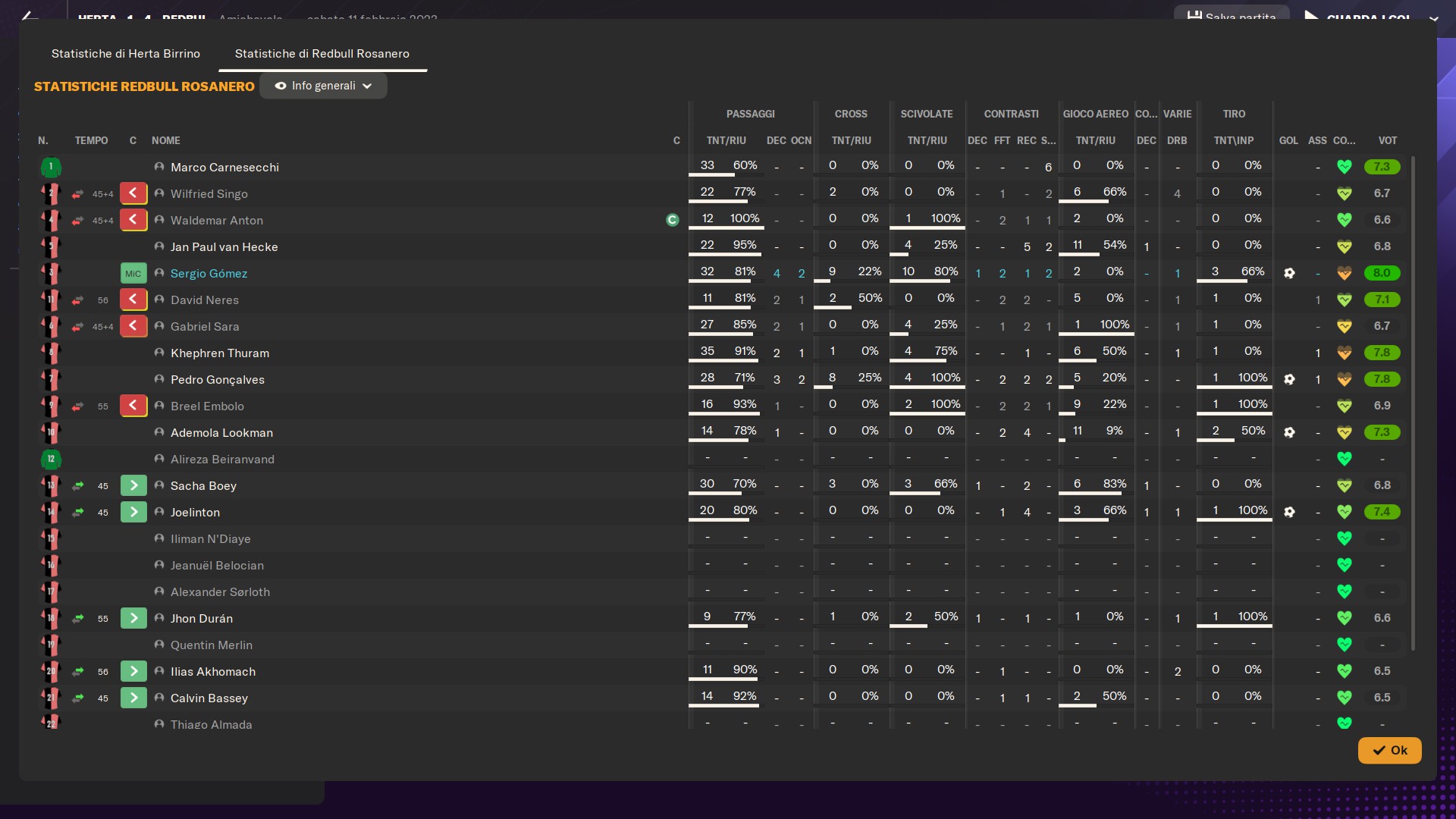The width and height of the screenshot is (1456, 819).
Task: Click Jeanuël Belocian name in the list
Action: (217, 565)
